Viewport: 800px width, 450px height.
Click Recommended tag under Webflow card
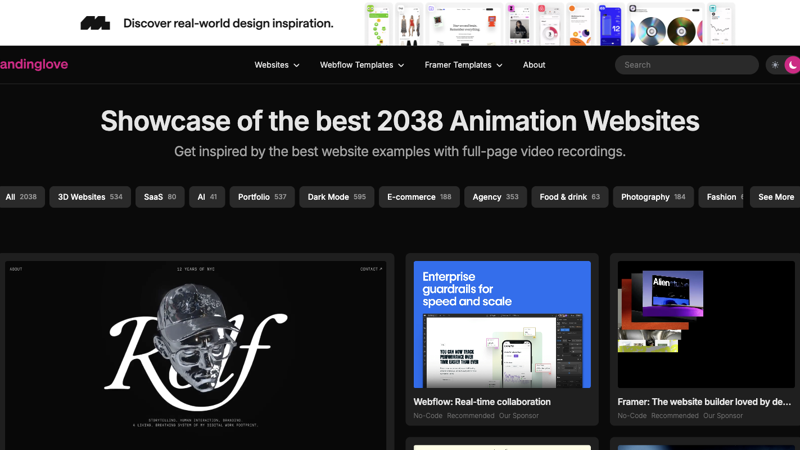pyautogui.click(x=470, y=416)
